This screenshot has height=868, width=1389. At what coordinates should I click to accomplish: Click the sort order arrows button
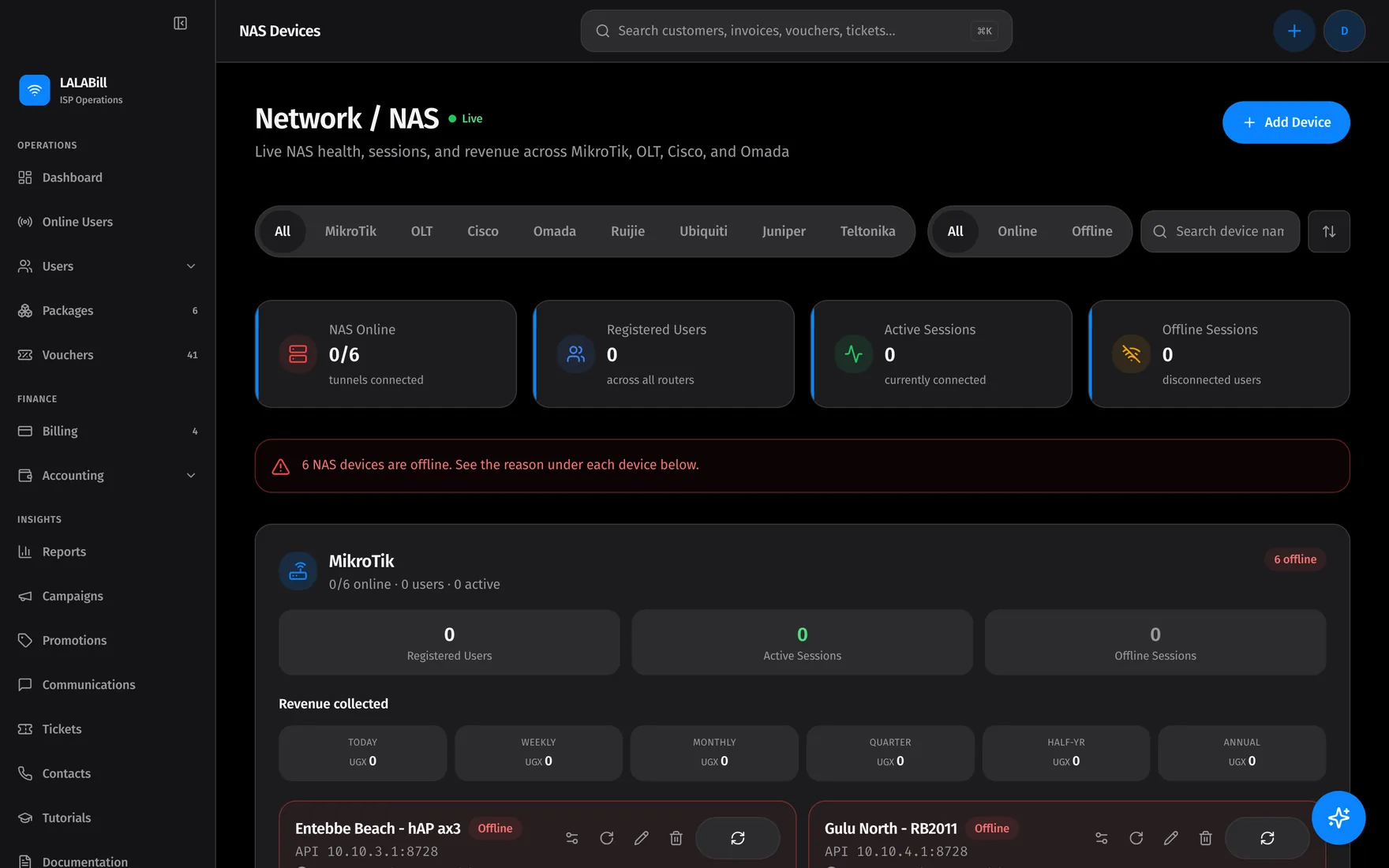[x=1329, y=231]
